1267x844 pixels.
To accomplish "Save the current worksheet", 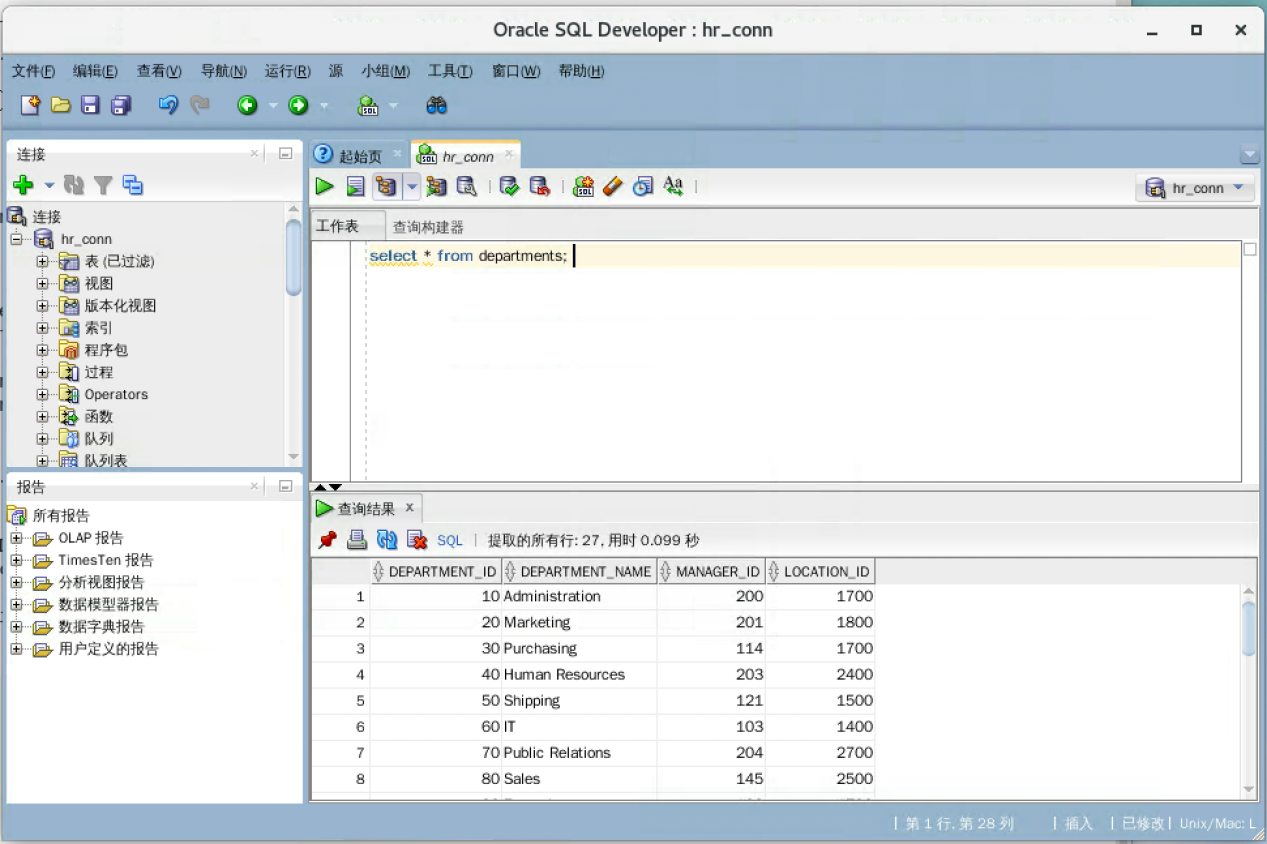I will [x=90, y=105].
